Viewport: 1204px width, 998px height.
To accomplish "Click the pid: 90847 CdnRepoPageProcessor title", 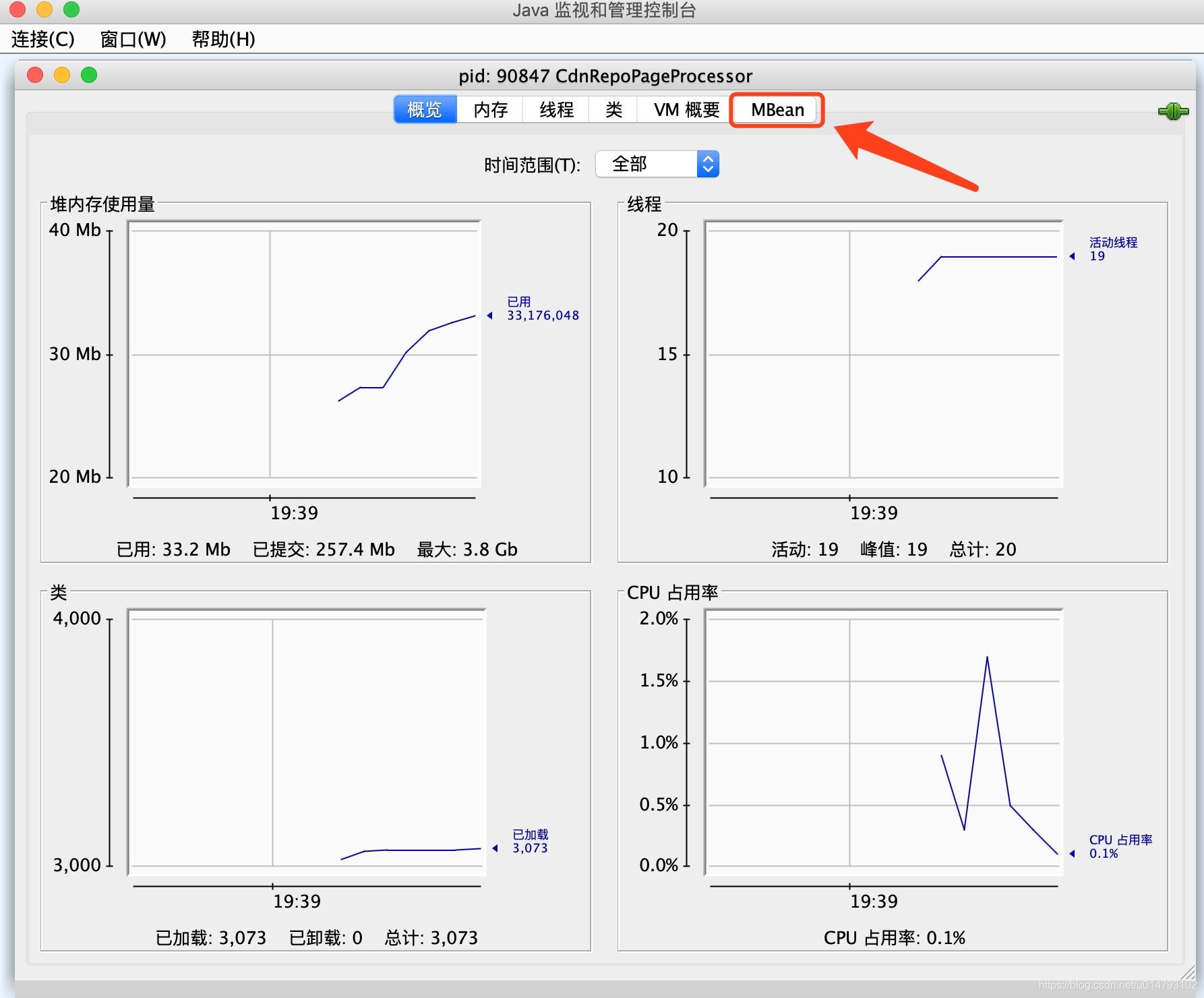I will (x=605, y=76).
